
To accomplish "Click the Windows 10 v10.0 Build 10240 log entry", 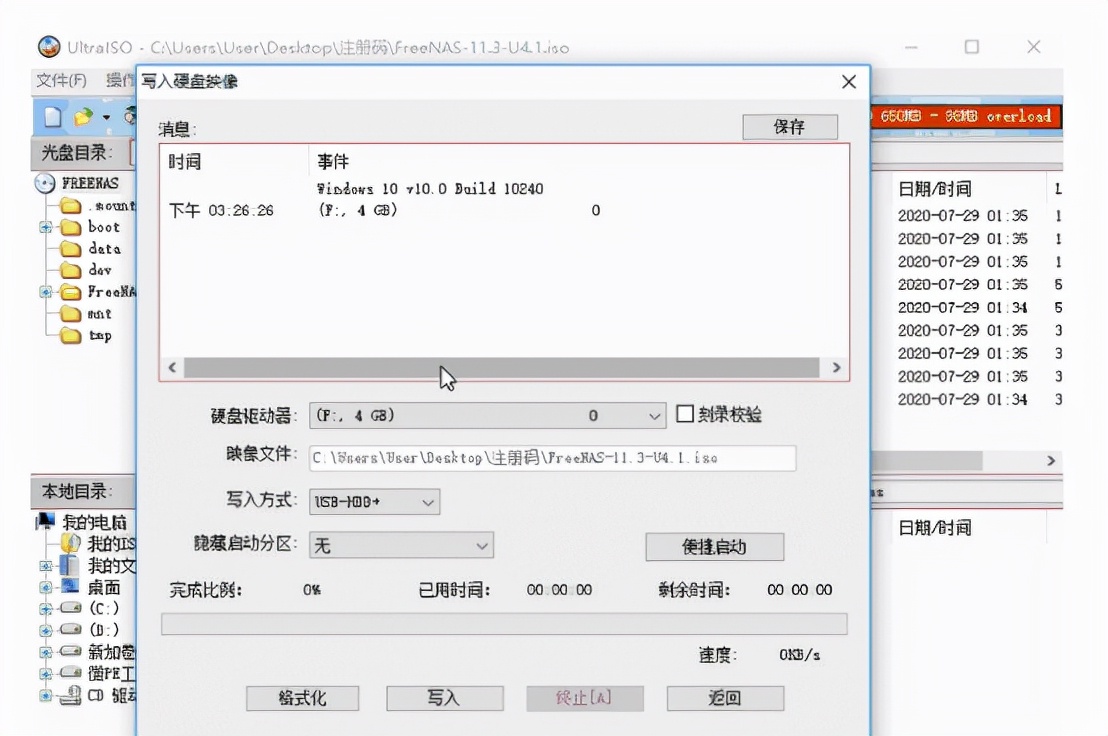I will click(x=430, y=189).
